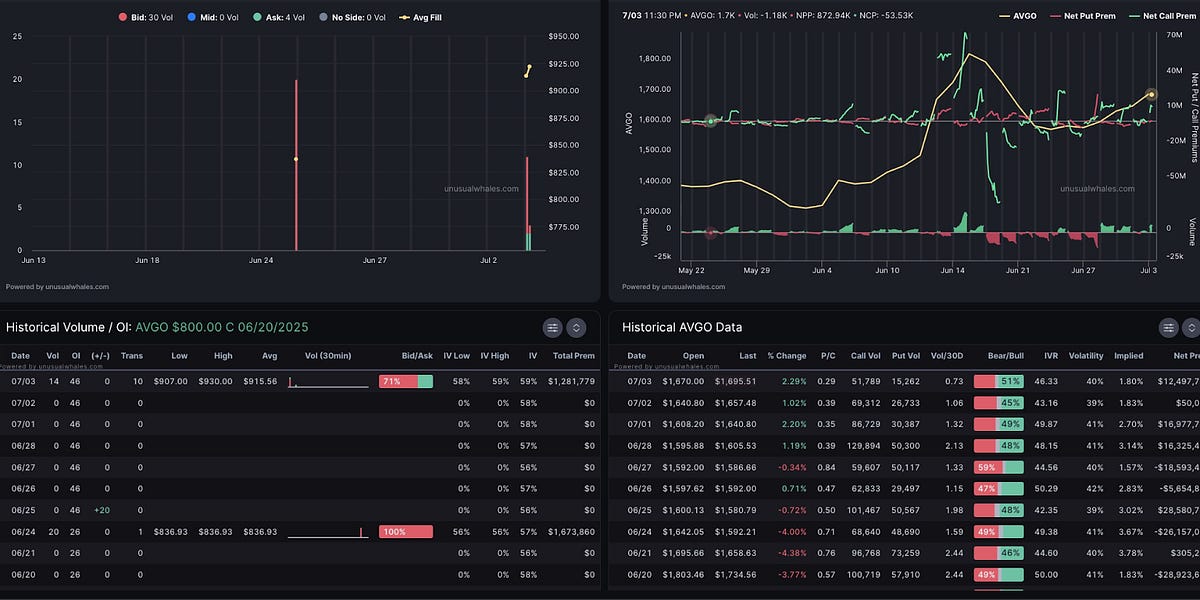Open column settings on Historical AVGO Data panel
Screen dimensions: 1200x600
tap(1168, 327)
